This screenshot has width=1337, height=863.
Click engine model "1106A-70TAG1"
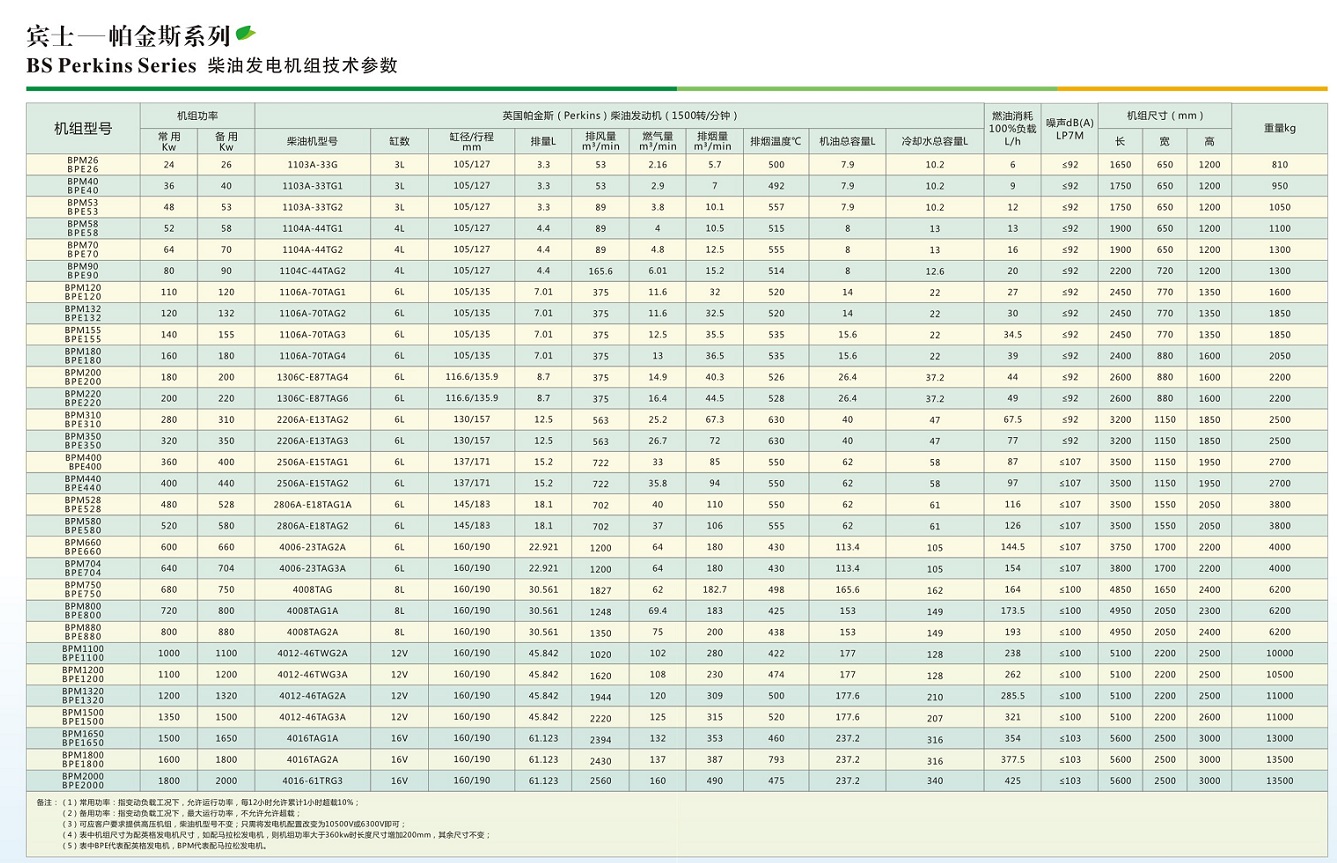(x=312, y=292)
